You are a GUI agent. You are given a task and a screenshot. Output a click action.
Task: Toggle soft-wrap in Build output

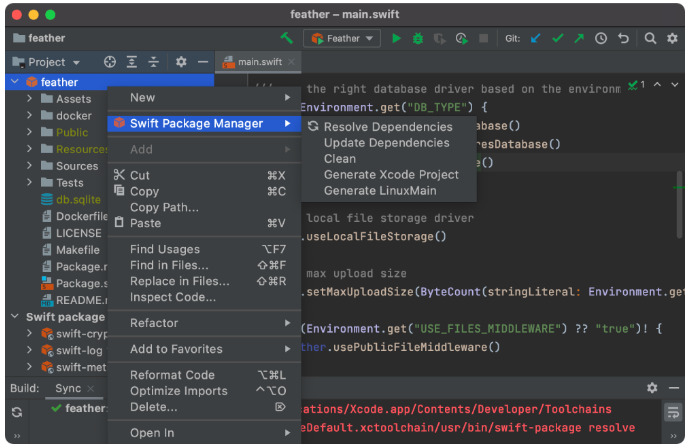click(673, 413)
